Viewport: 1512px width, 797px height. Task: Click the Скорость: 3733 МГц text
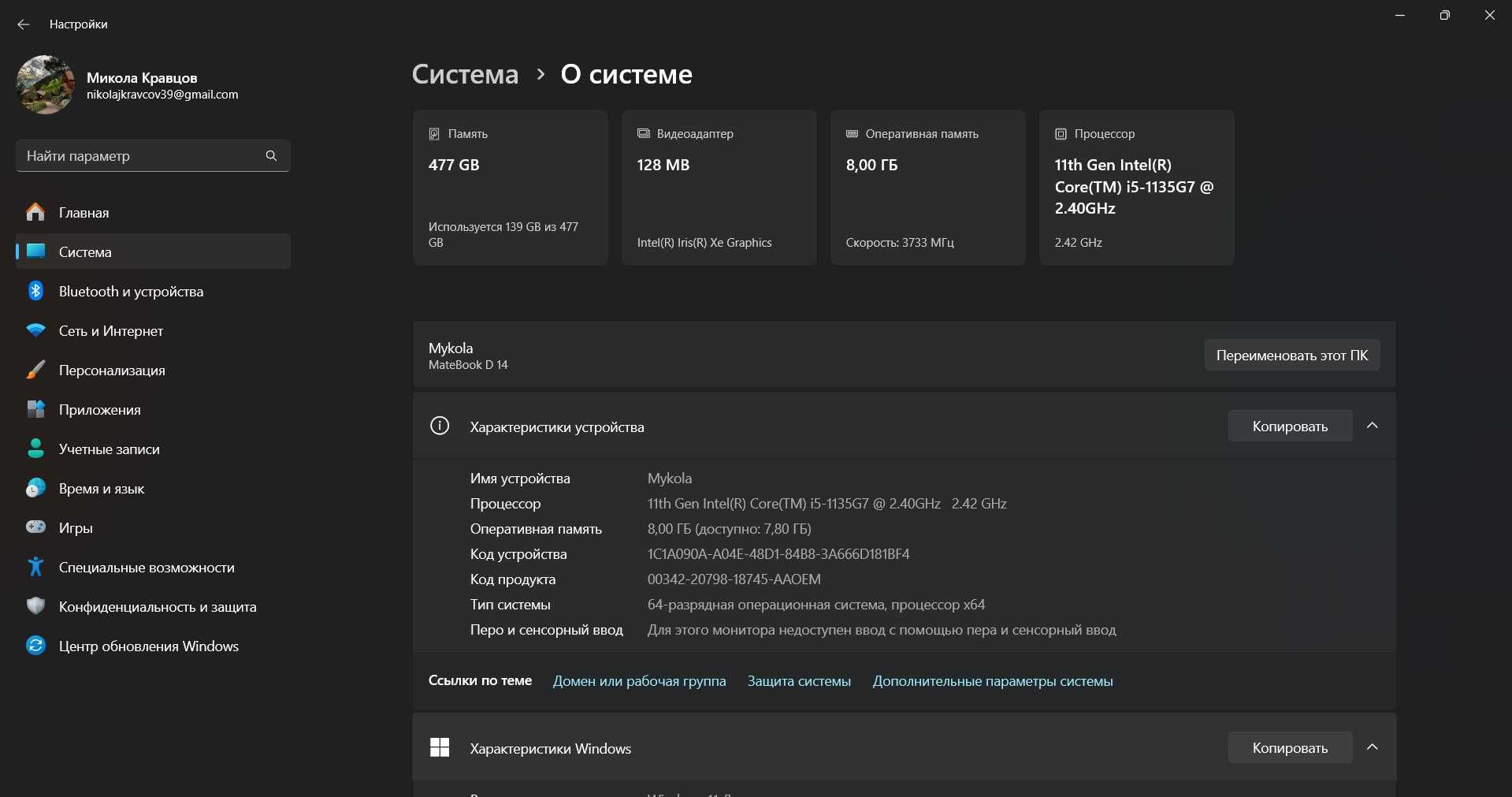(900, 243)
